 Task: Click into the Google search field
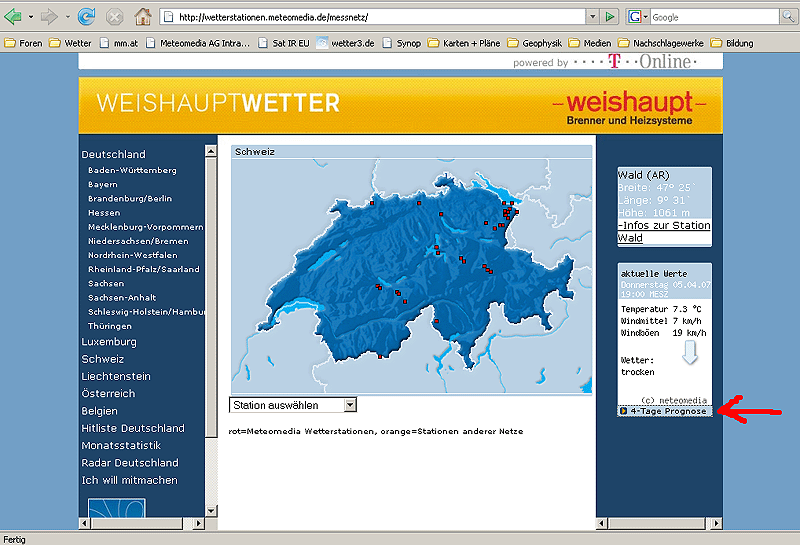[x=714, y=17]
